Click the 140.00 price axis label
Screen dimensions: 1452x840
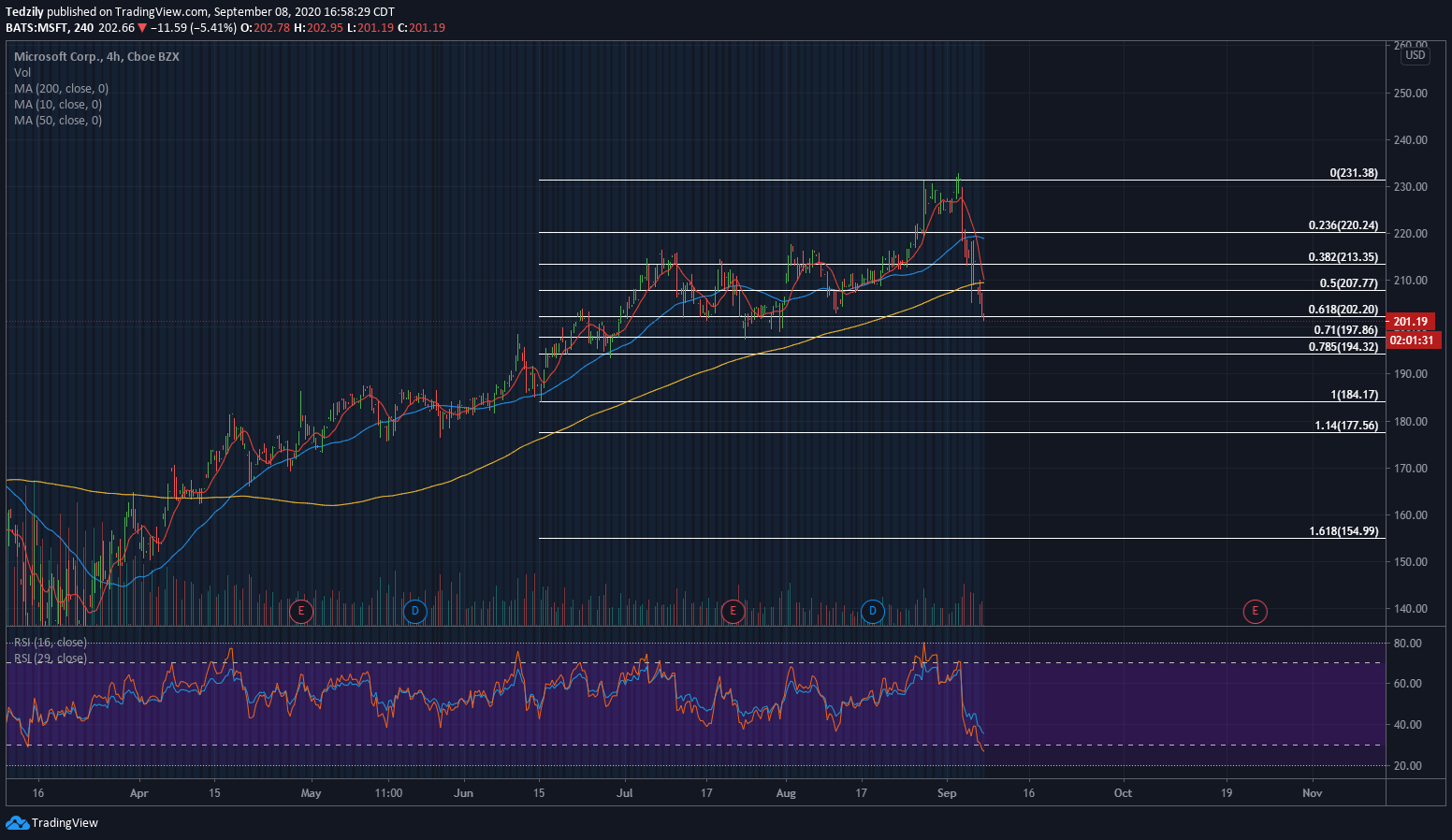pyautogui.click(x=1411, y=609)
